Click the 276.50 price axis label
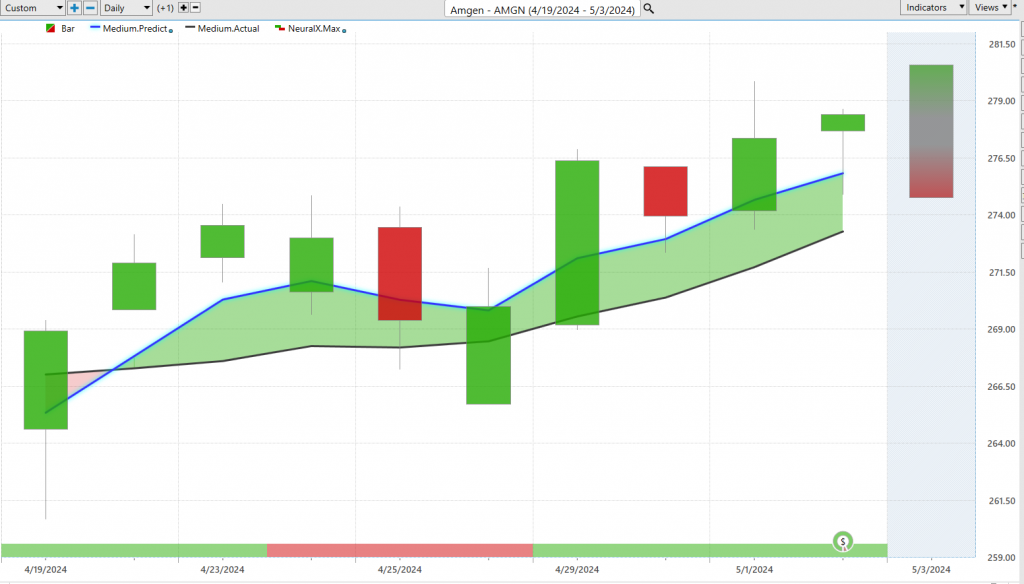 click(x=1002, y=159)
